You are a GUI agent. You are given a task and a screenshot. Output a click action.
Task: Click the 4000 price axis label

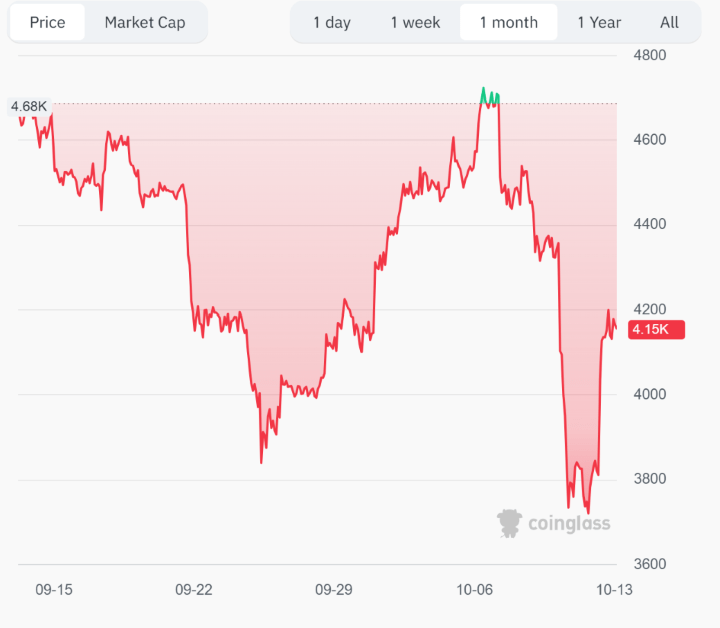pos(650,394)
